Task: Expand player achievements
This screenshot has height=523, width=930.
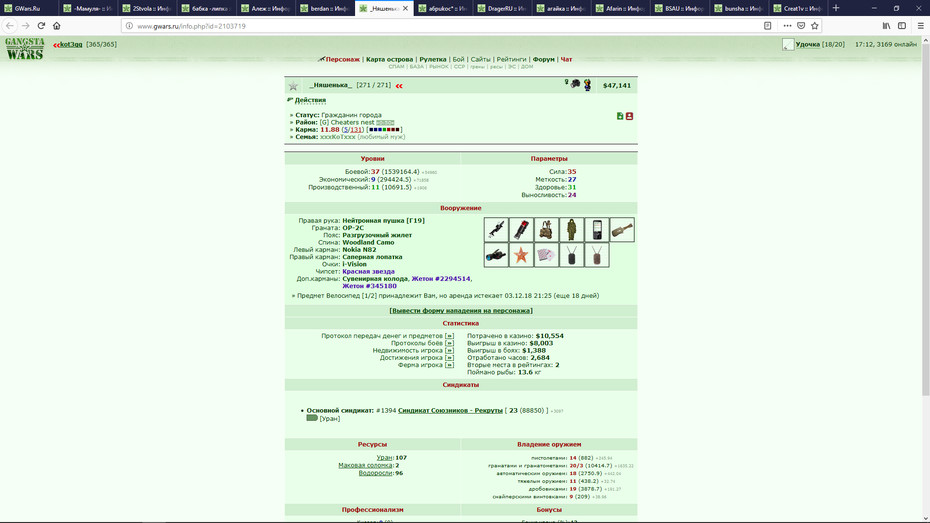Action: (449, 358)
